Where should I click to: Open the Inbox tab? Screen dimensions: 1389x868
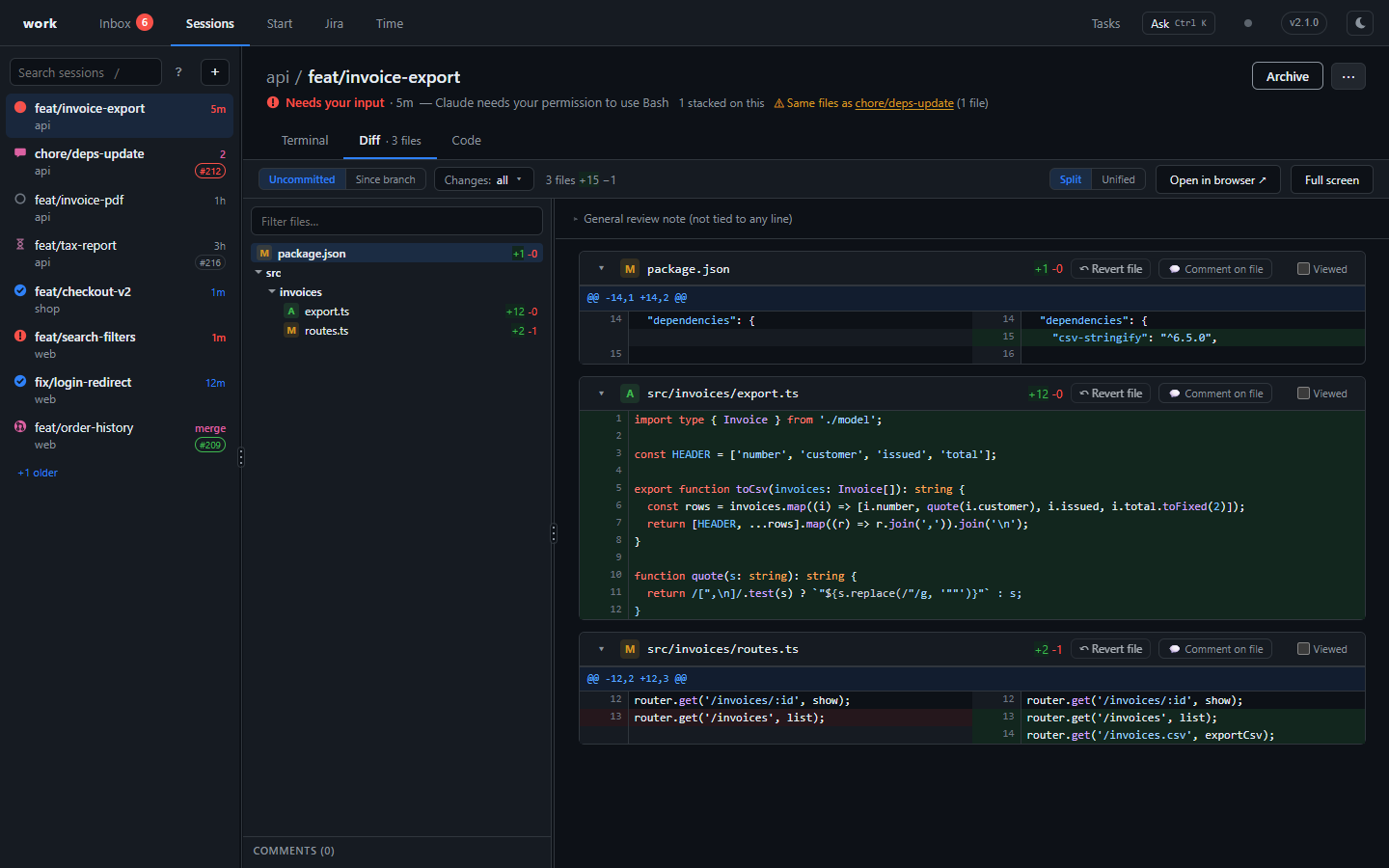click(125, 23)
